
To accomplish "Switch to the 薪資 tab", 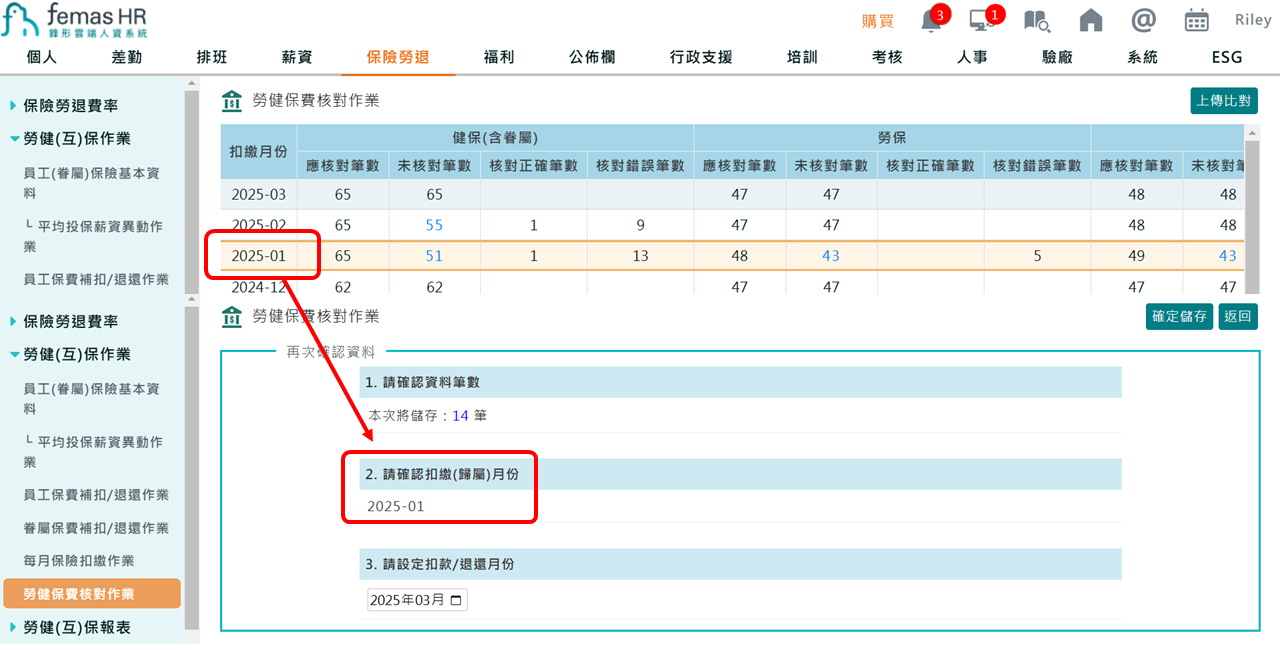I will 296,57.
